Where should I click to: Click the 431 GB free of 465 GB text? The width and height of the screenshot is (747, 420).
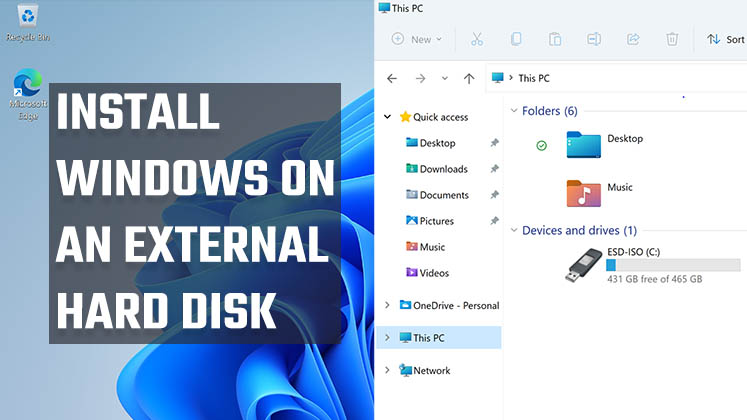click(x=655, y=279)
